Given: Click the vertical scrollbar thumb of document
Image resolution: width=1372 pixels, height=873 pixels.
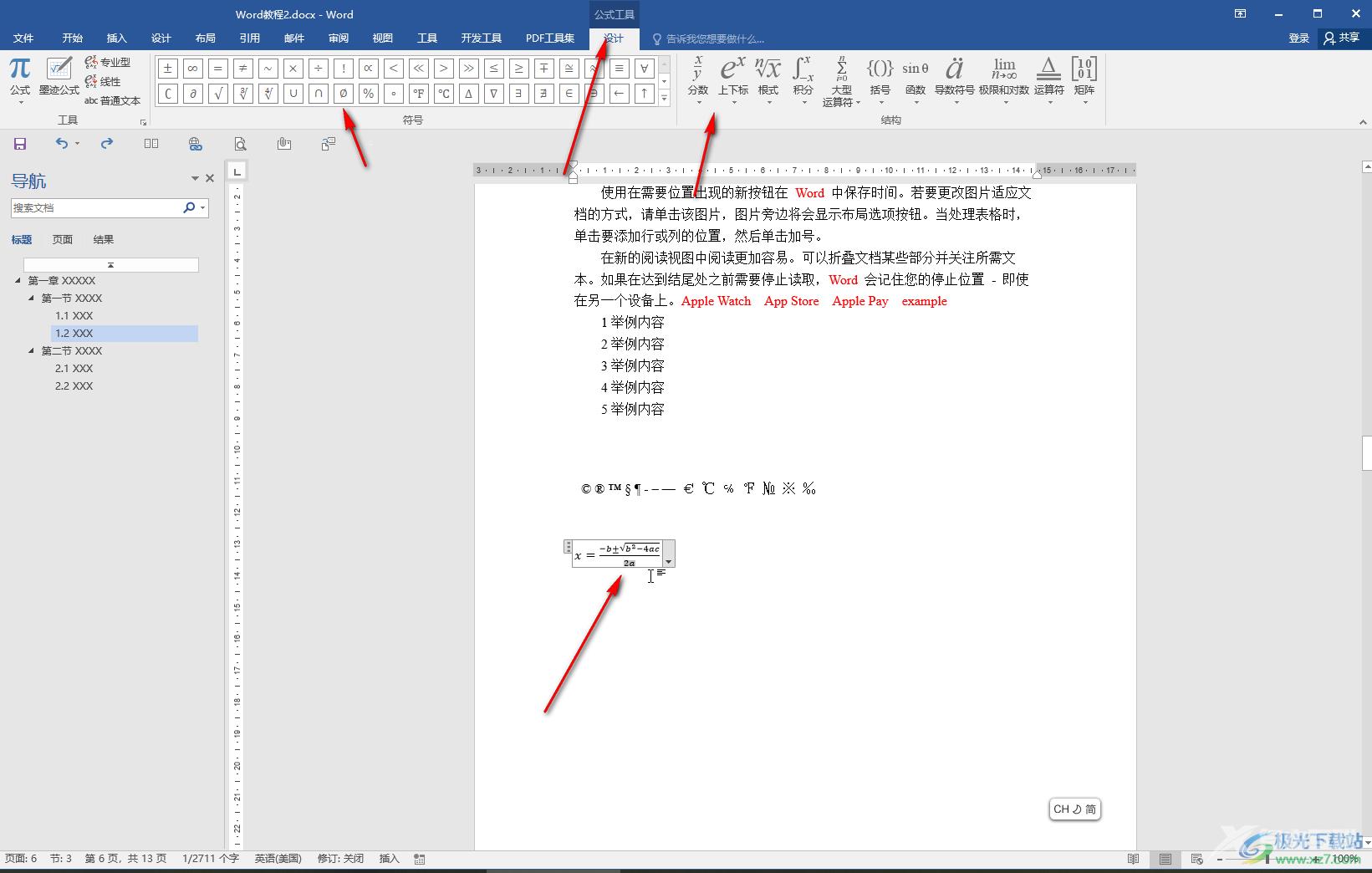Looking at the screenshot, I should [1366, 454].
